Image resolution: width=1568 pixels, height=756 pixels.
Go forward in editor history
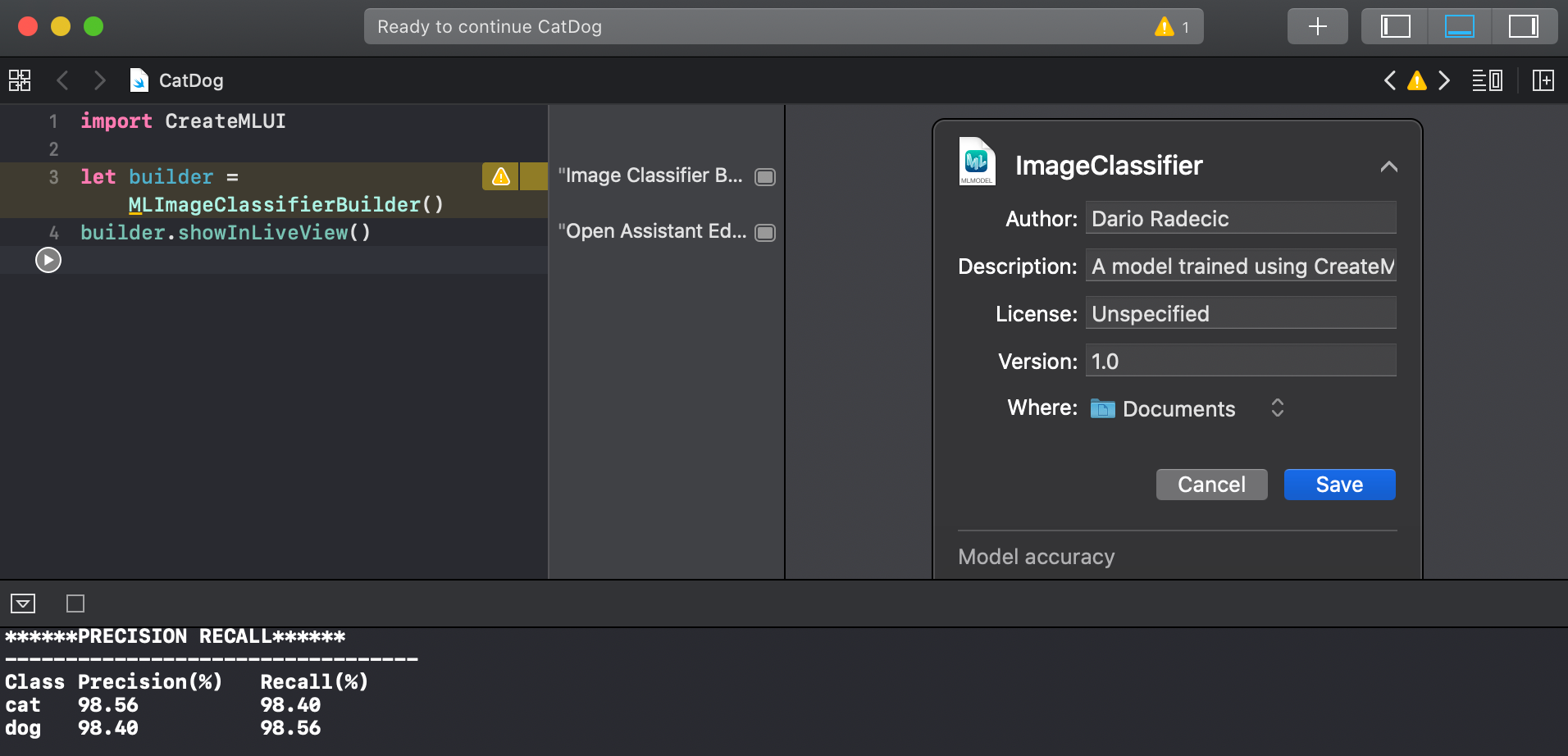pyautogui.click(x=99, y=80)
